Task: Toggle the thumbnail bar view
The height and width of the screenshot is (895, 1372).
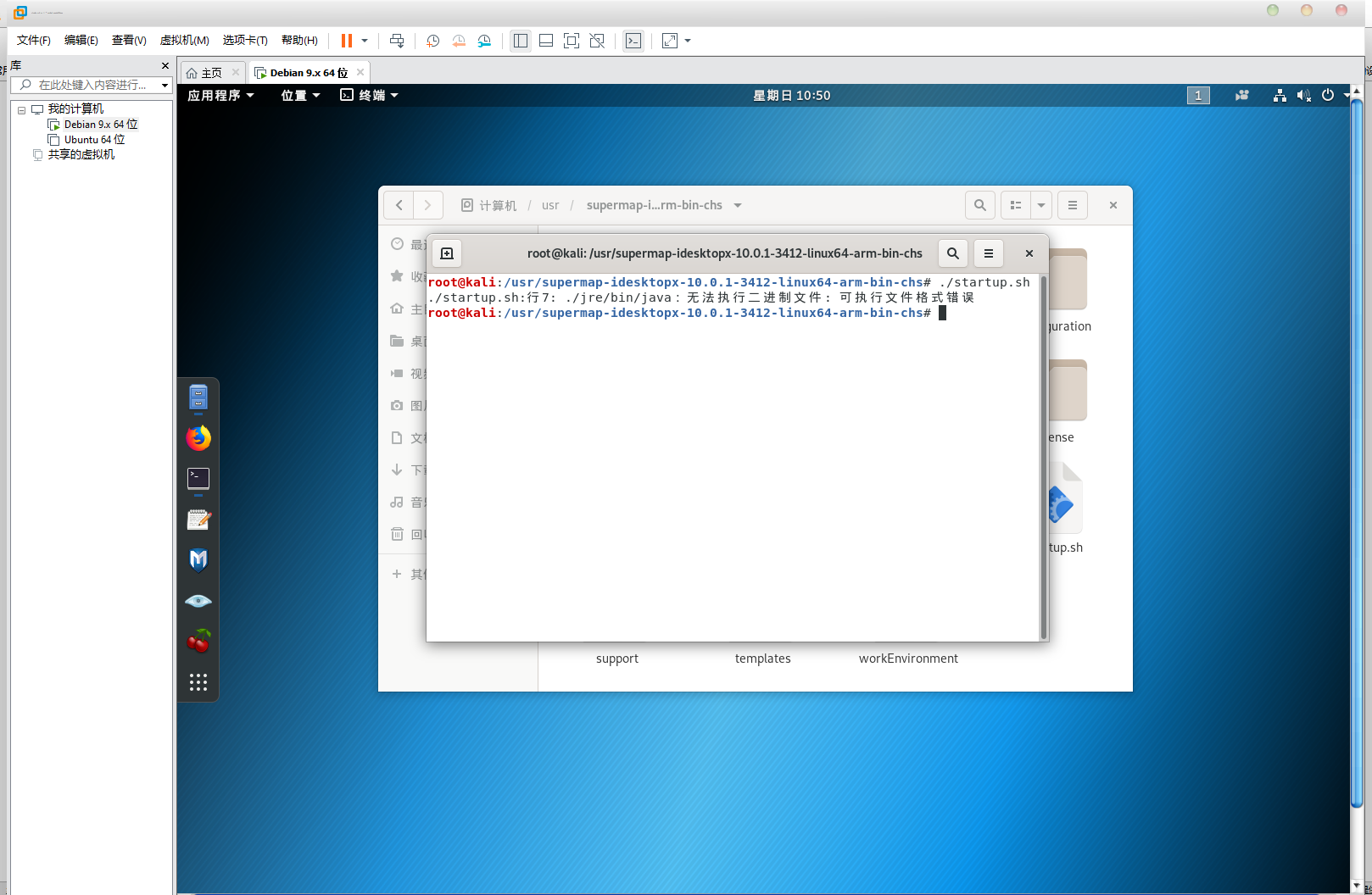Action: (x=546, y=41)
